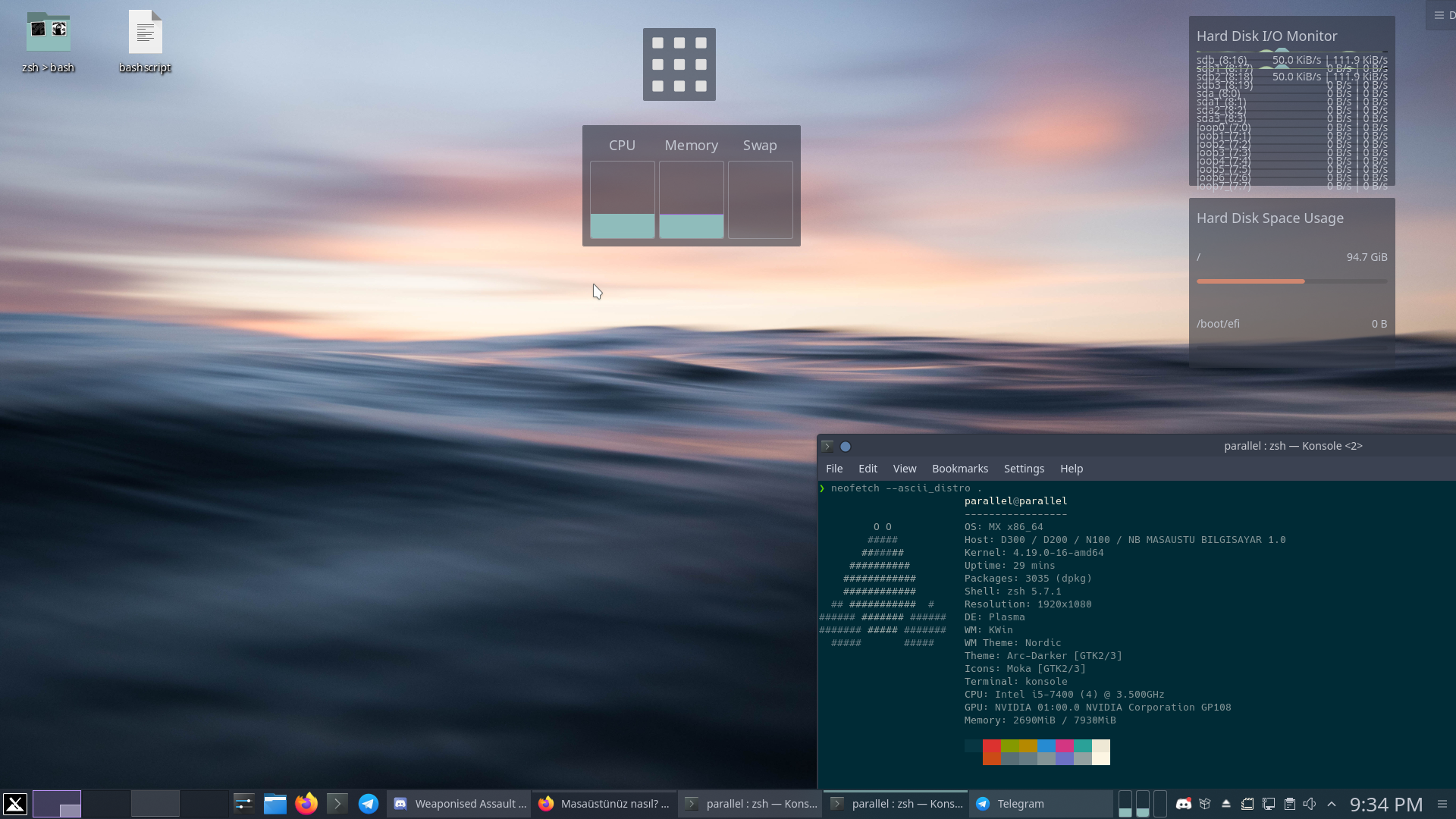This screenshot has height=819, width=1456.
Task: Launch Firefox from the taskbar quick launcher
Action: (x=306, y=804)
